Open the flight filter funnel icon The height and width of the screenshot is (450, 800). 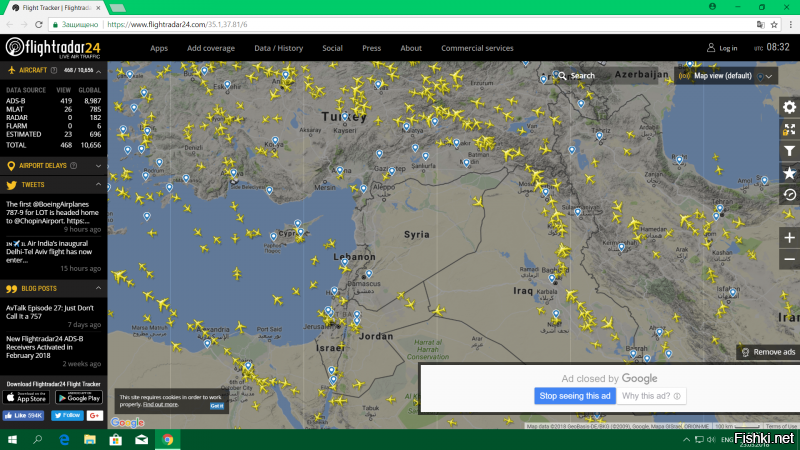[x=789, y=151]
